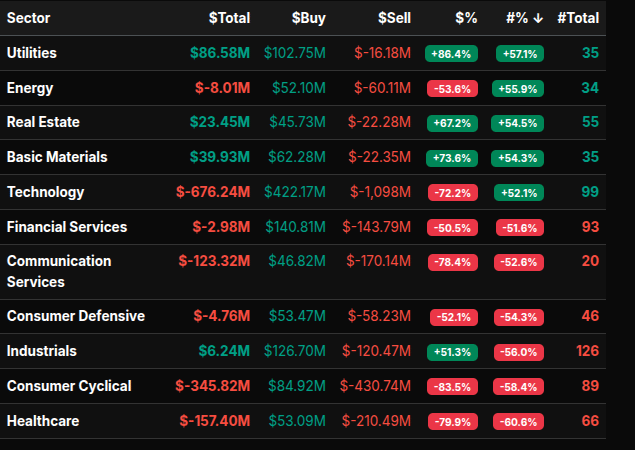The height and width of the screenshot is (450, 635).
Task: Click Technology's $-676.24M total value
Action: tap(213, 192)
